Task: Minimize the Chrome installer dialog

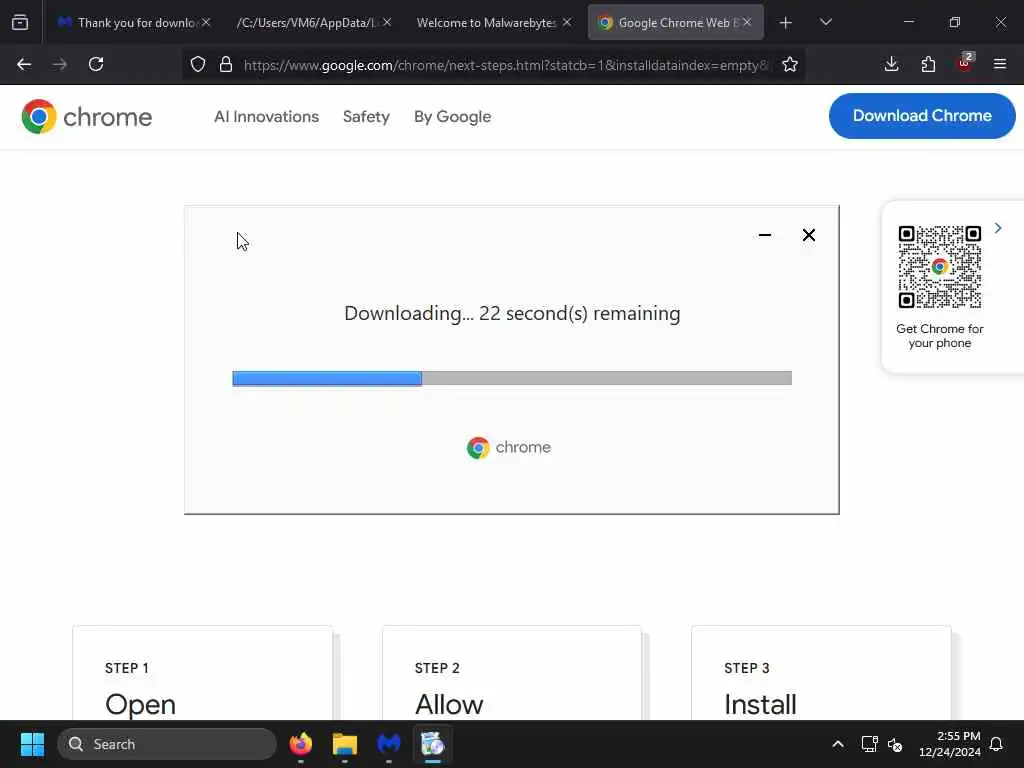Action: tap(765, 235)
